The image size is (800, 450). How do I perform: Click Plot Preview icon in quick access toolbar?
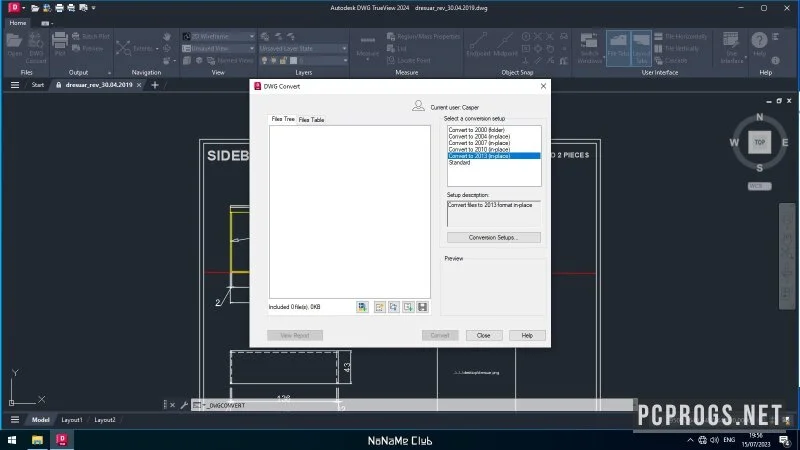pos(83,8)
